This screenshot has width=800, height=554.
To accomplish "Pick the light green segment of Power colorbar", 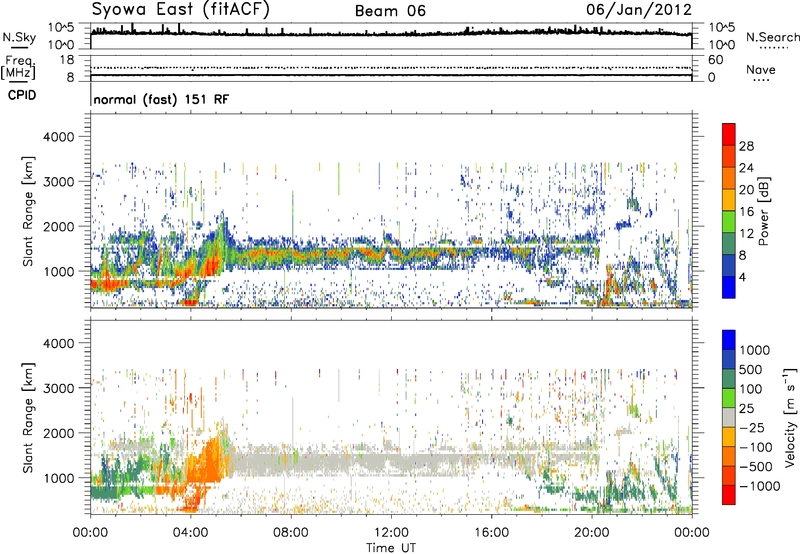I will coord(729,222).
